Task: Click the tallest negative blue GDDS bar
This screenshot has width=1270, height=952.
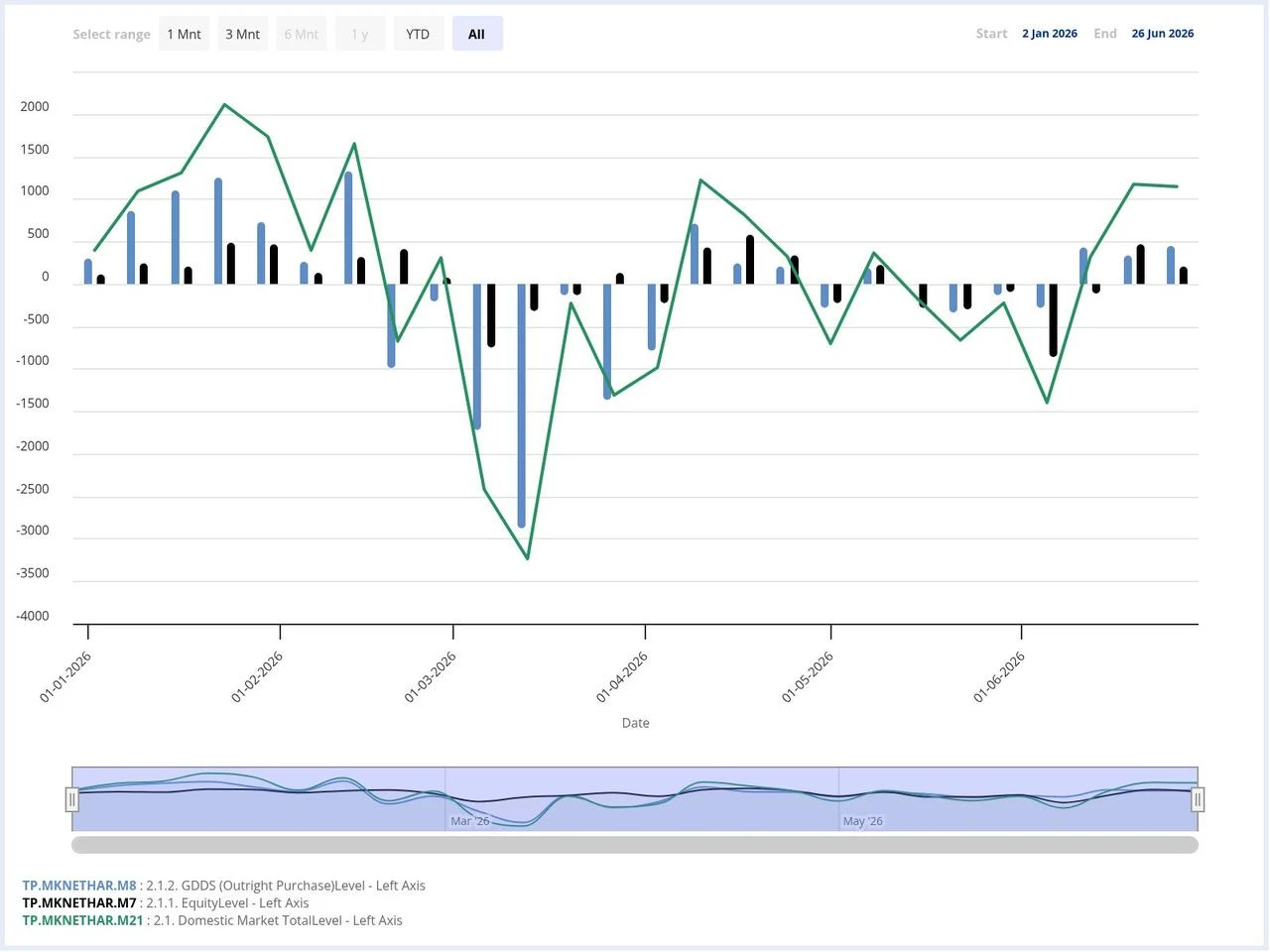Action: pos(522,405)
